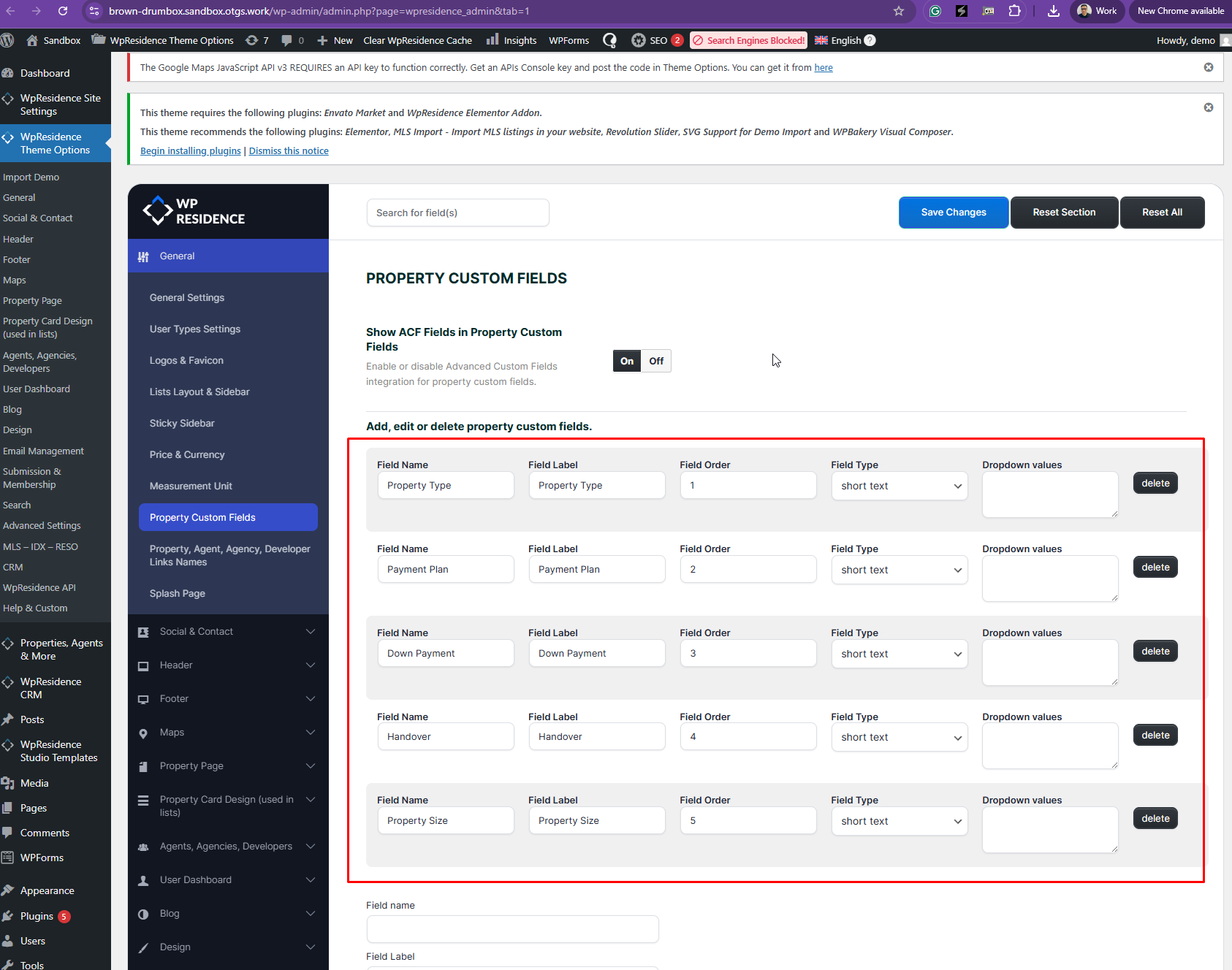Switch ACF Fields toggle to Off
The width and height of the screenshot is (1232, 970).
point(656,361)
